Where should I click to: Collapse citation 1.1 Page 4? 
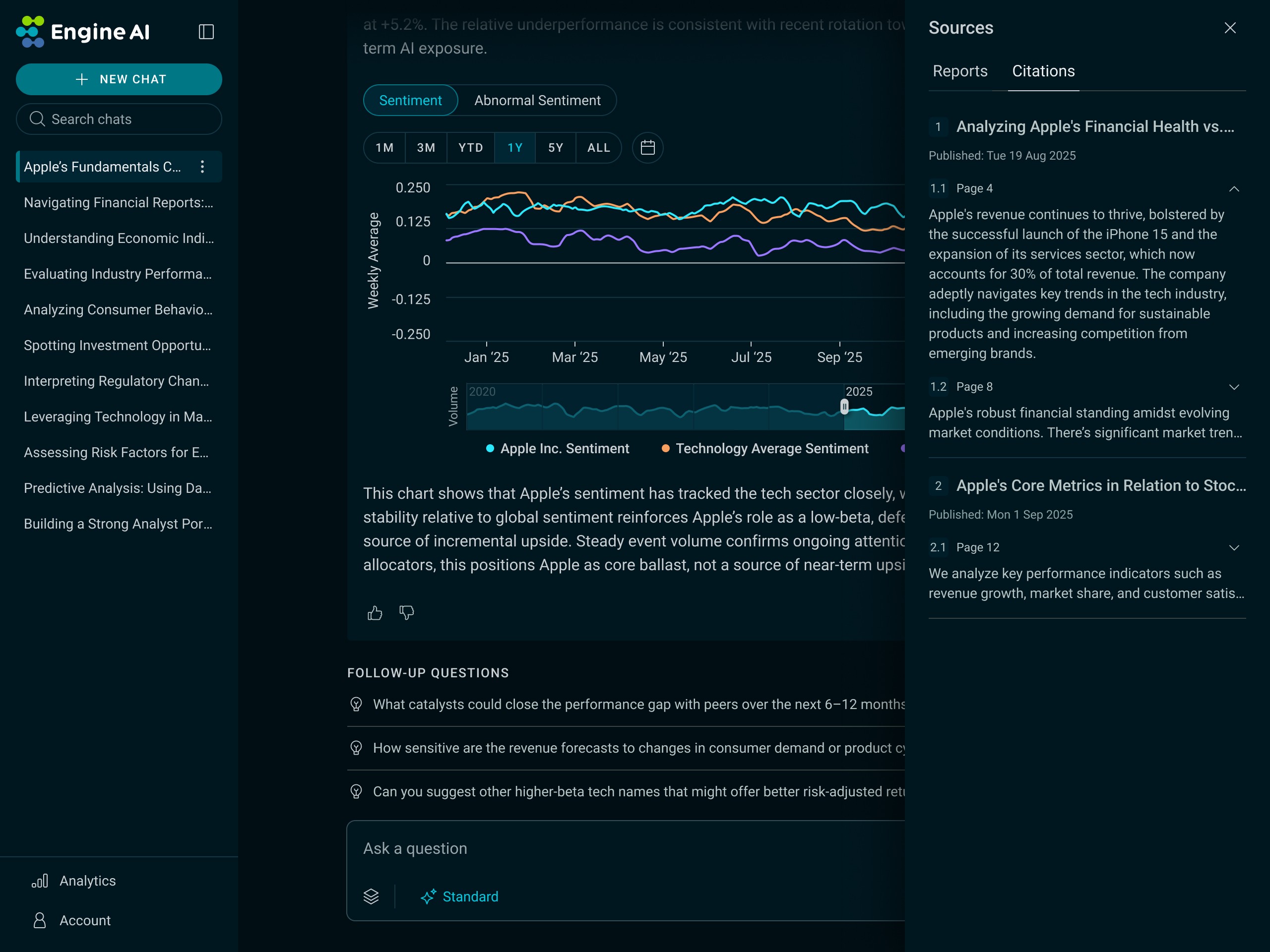pos(1234,189)
